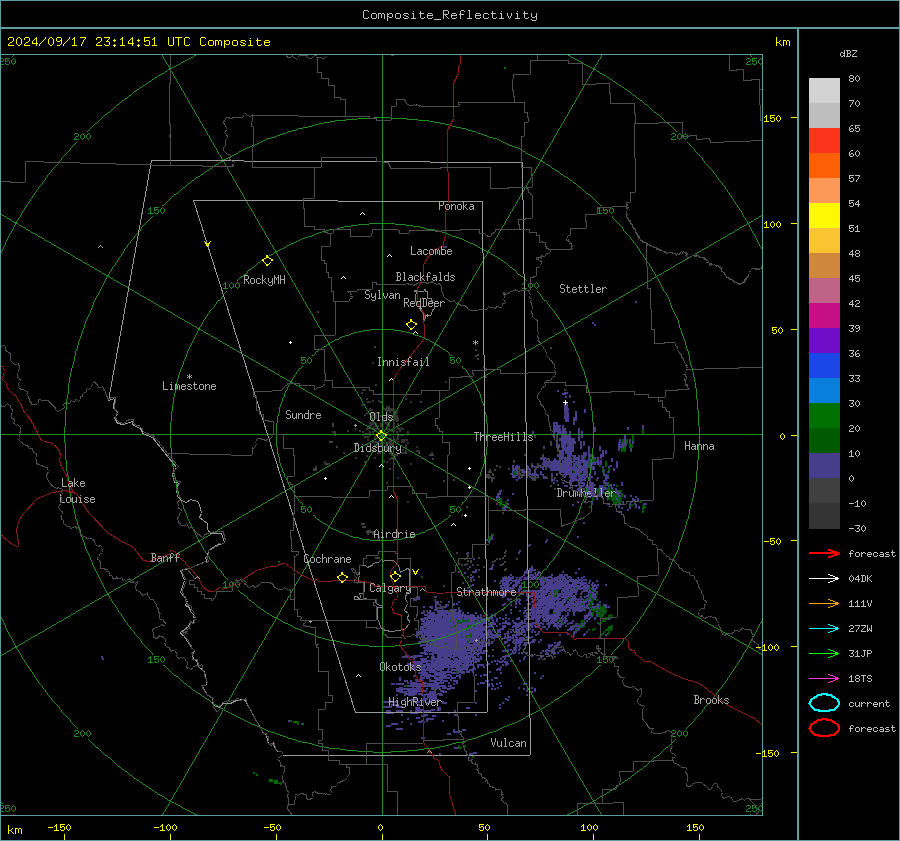900x841 pixels.
Task: Click the Sundre label
Action: pyautogui.click(x=303, y=414)
